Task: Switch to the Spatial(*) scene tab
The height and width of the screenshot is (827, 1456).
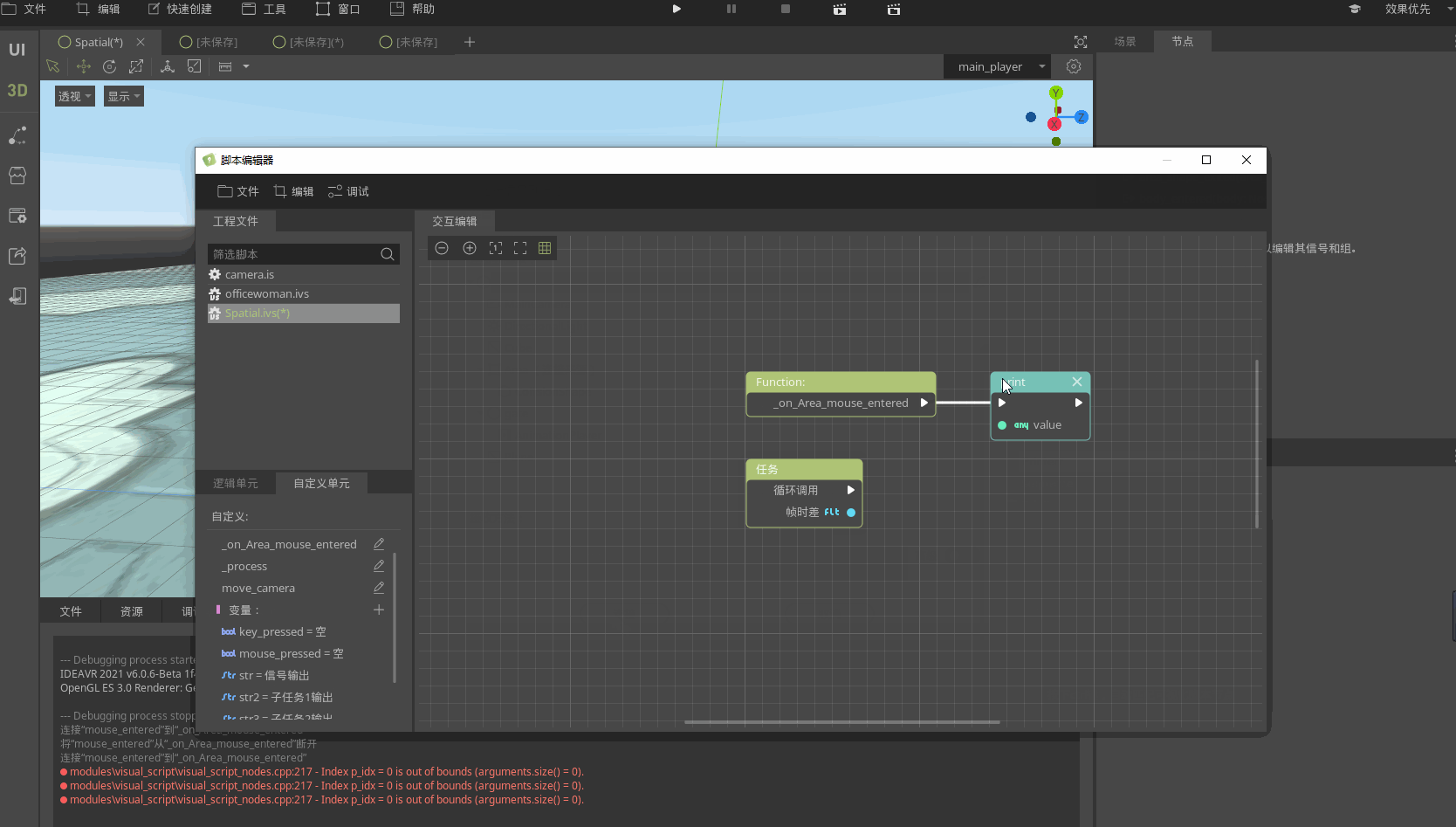Action: (91, 42)
